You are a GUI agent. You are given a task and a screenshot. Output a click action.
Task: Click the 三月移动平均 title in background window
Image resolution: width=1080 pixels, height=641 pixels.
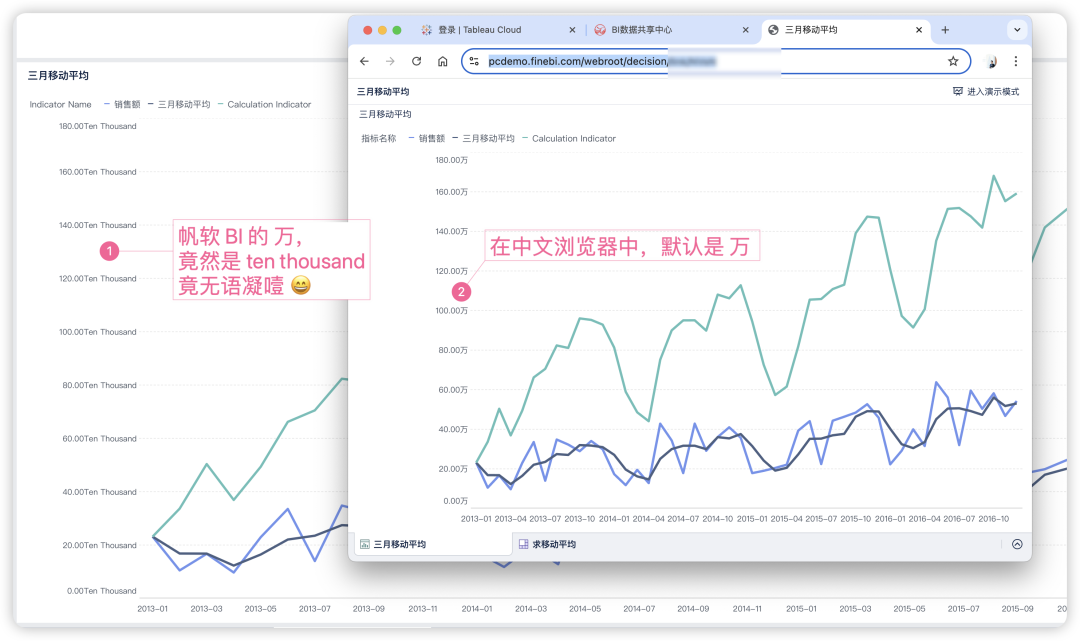(x=58, y=76)
